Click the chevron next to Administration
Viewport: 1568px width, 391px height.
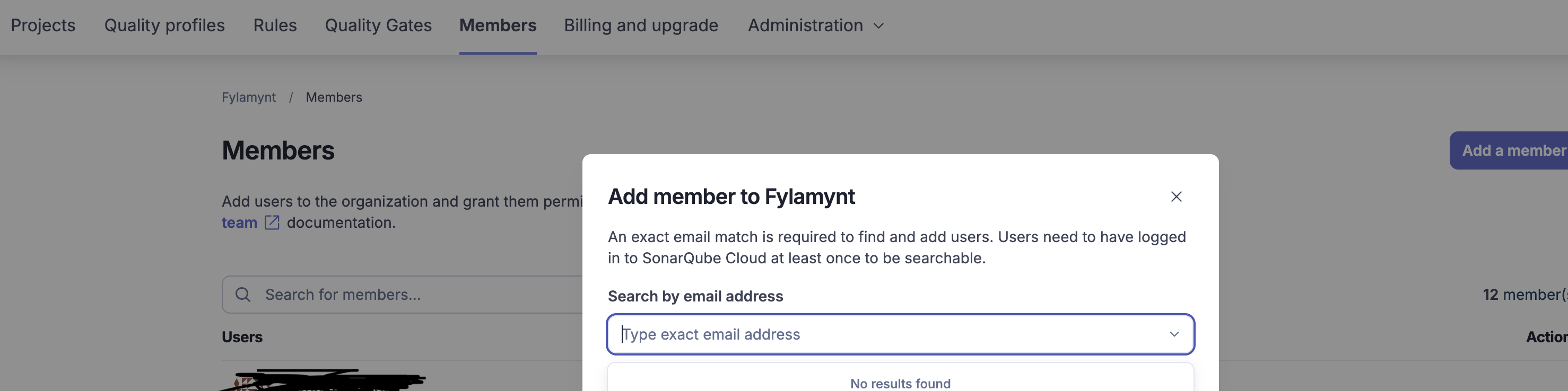pos(878,26)
